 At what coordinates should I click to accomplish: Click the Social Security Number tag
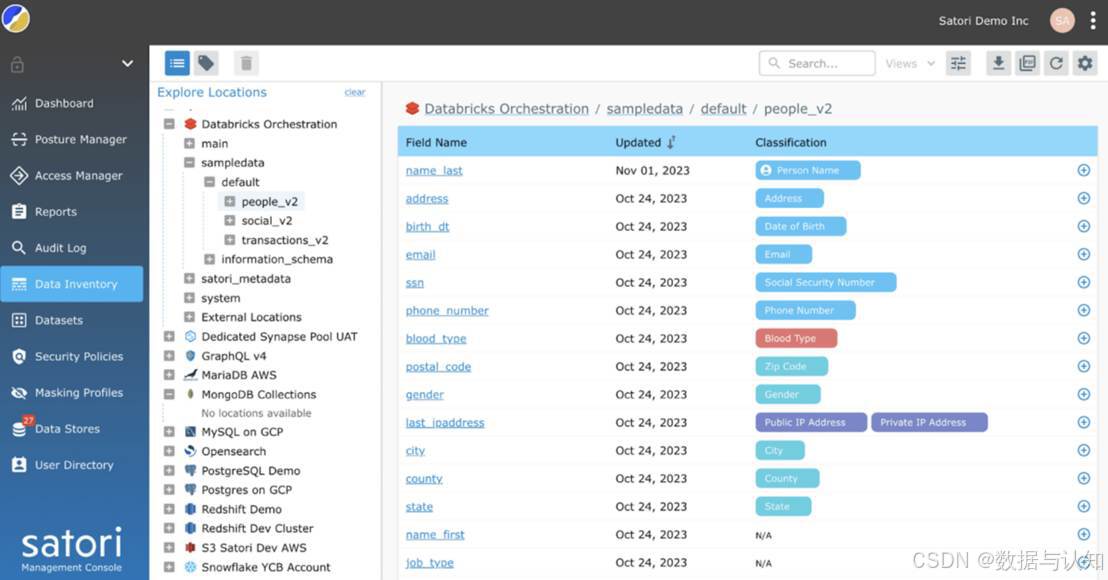[825, 283]
